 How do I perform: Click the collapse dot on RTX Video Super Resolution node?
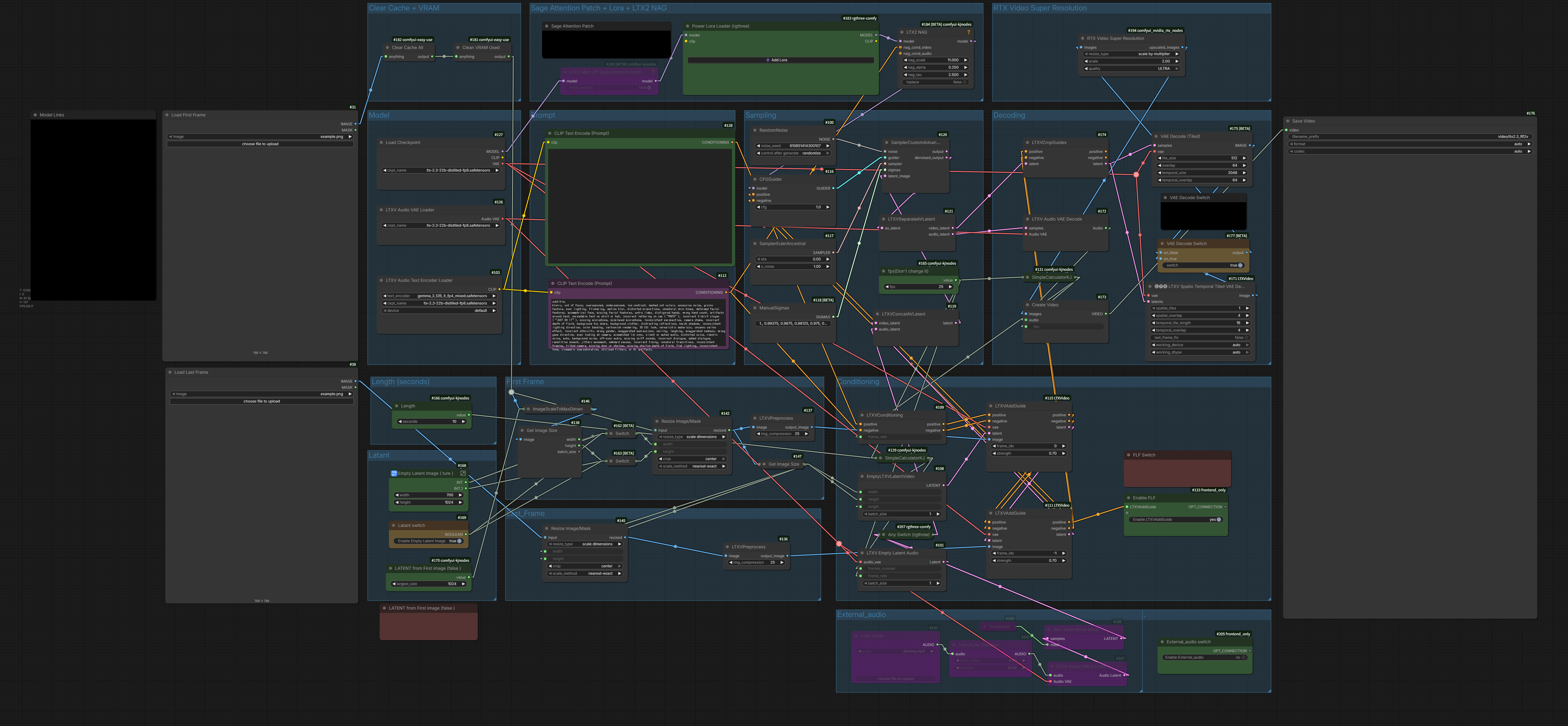[x=1082, y=38]
